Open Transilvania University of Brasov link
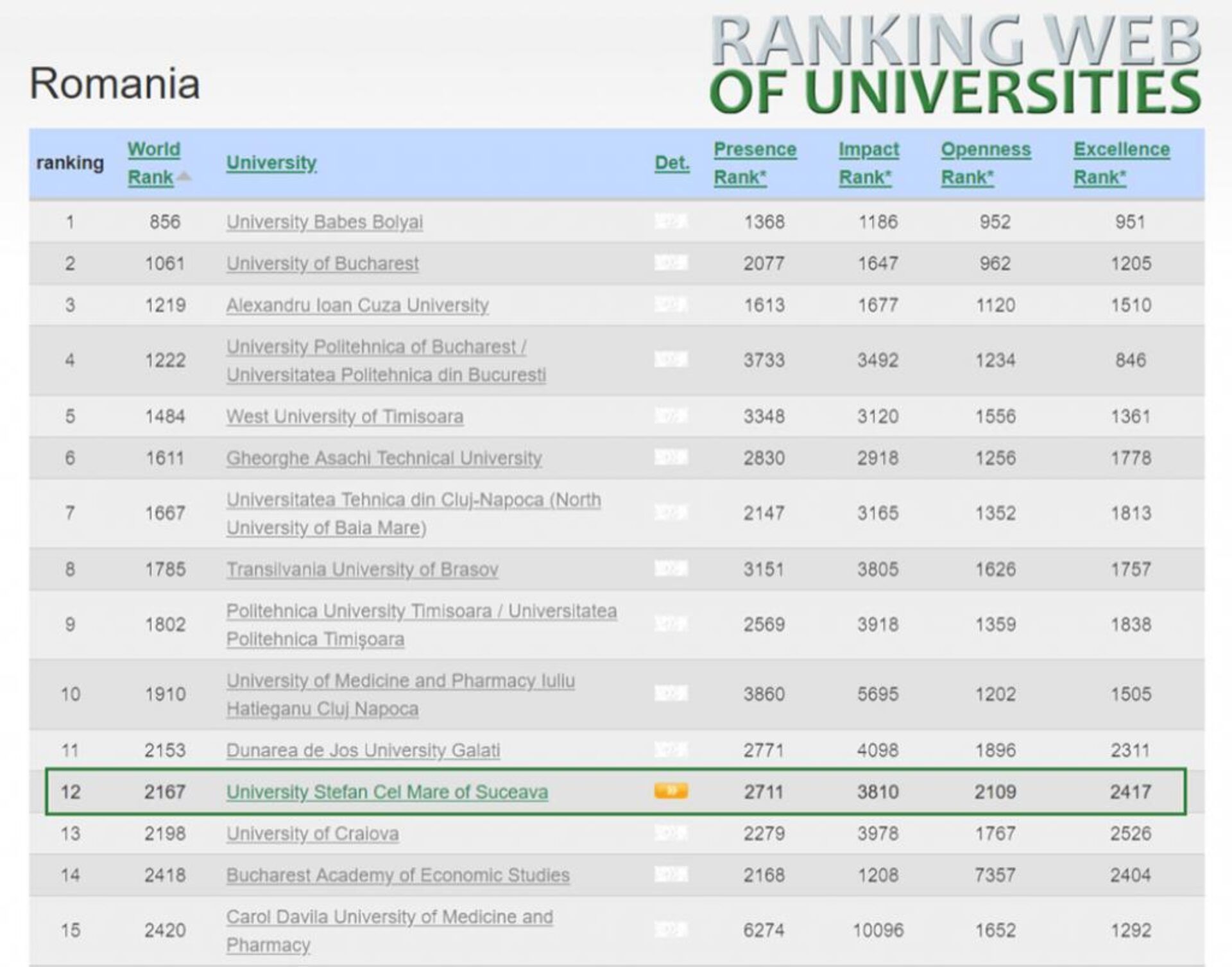The image size is (1232, 967). (362, 569)
